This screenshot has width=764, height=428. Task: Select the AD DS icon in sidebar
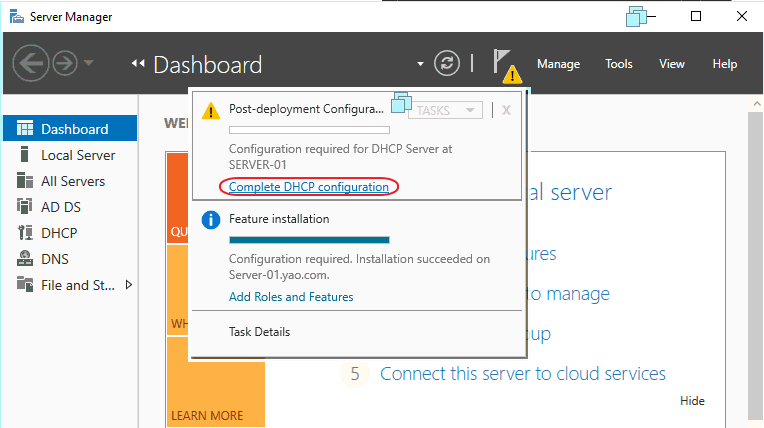click(25, 207)
